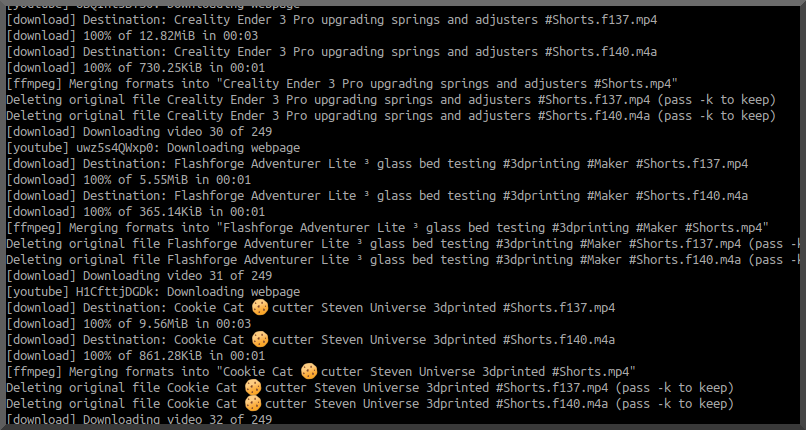This screenshot has width=806, height=430.
Task: Click Deleting original file Creality f140.m4a line
Action: tap(390, 115)
